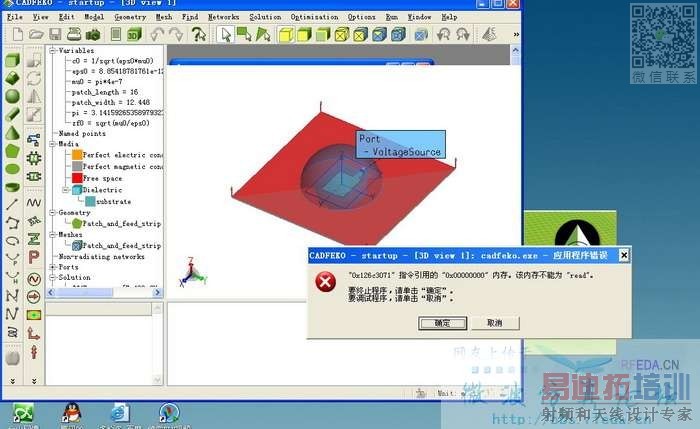Collapse the Geometry tree node

pos(52,212)
